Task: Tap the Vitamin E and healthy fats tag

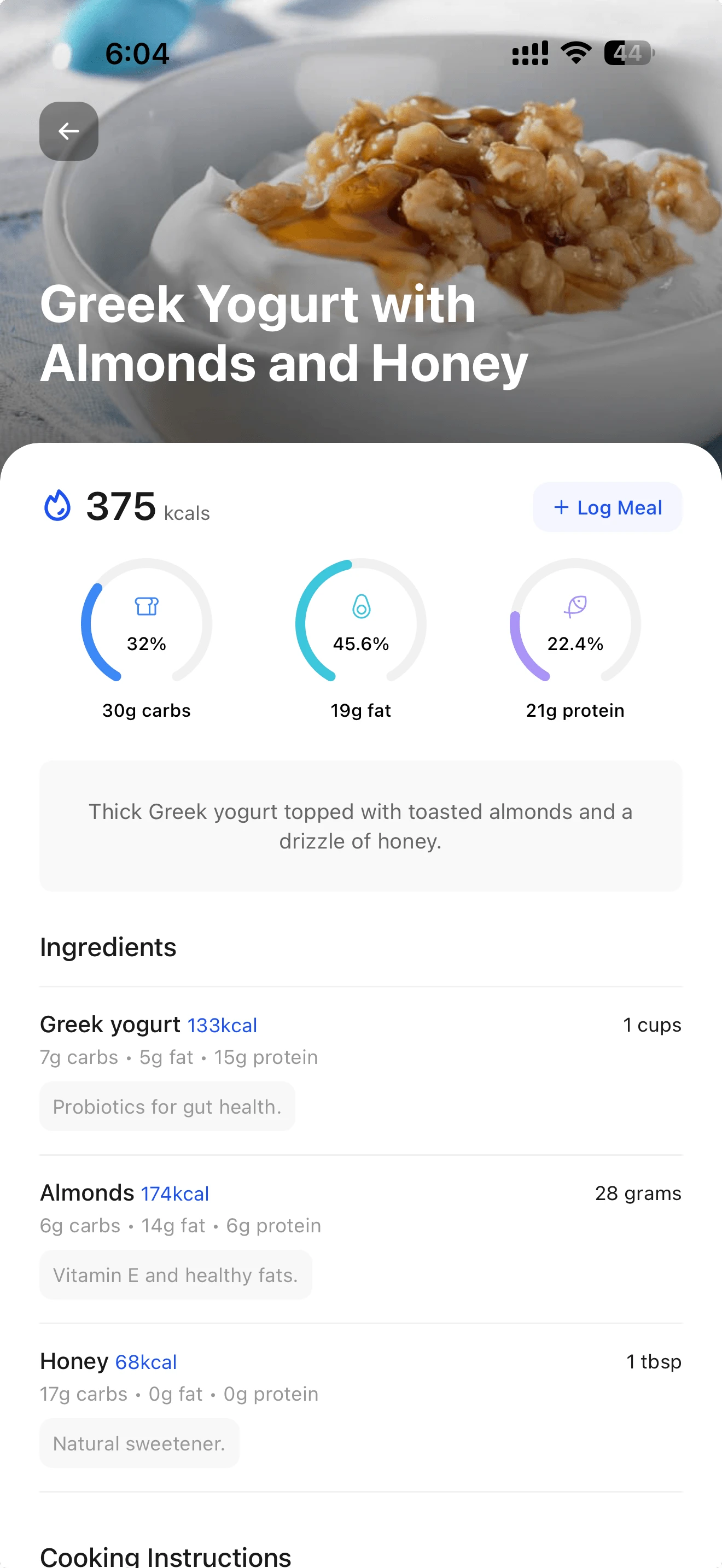Action: 176,1274
